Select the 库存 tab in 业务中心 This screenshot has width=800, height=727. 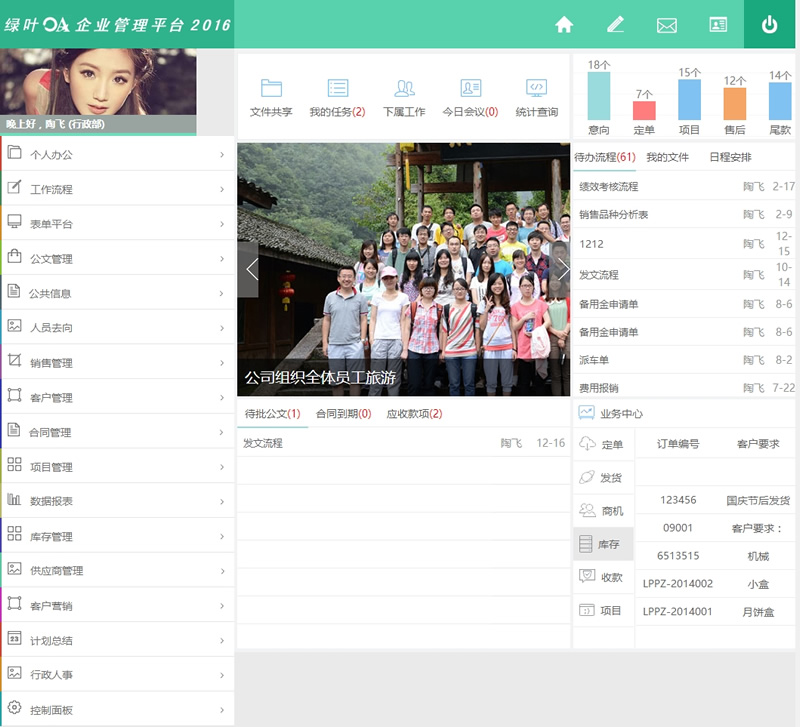tap(603, 544)
